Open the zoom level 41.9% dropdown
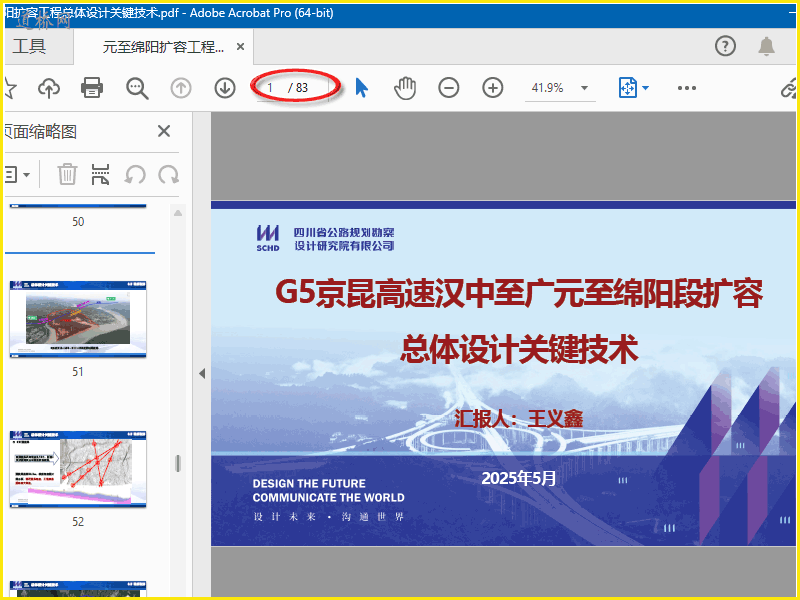The height and width of the screenshot is (600, 800). [584, 88]
